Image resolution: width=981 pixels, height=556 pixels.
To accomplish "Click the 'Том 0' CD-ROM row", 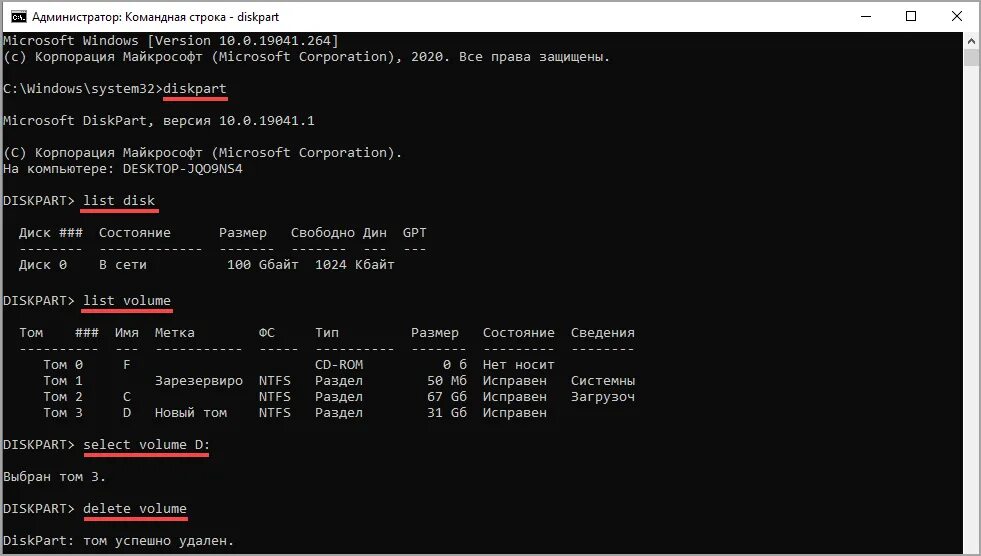I will point(298,365).
